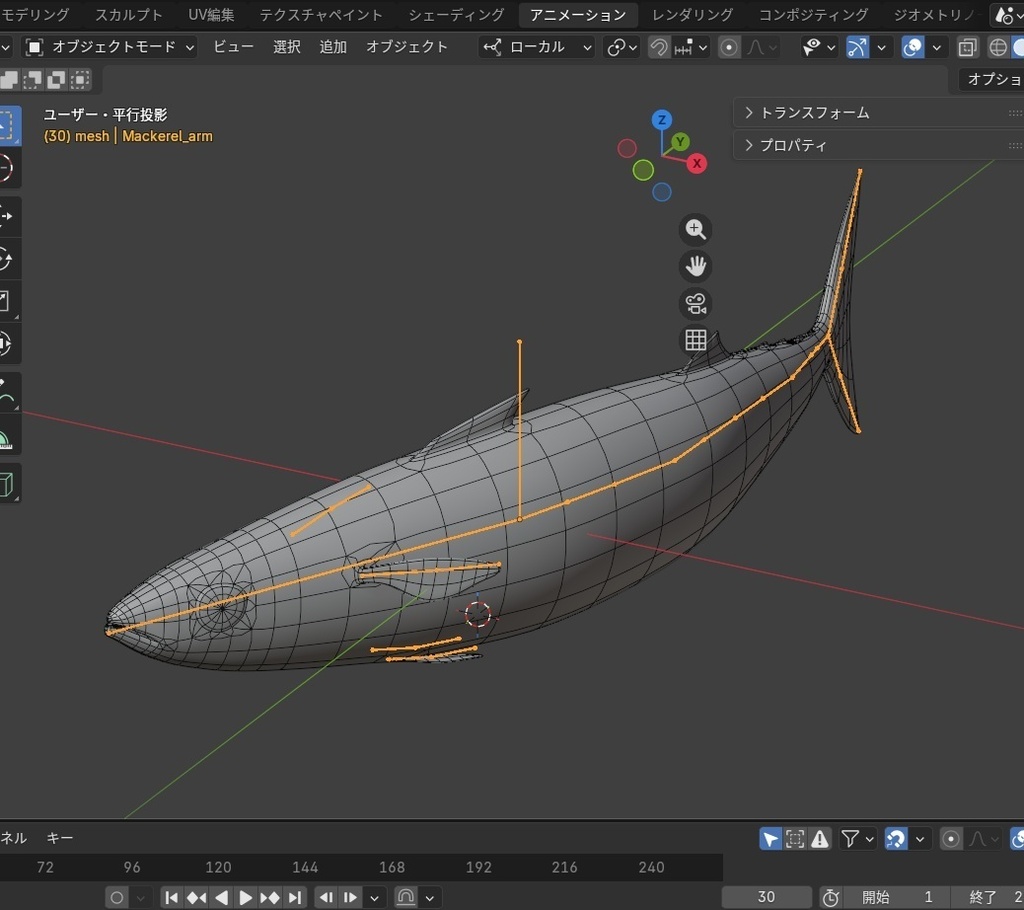
Task: Switch to Shading (シェーディング) workspace tab
Action: coord(456,14)
